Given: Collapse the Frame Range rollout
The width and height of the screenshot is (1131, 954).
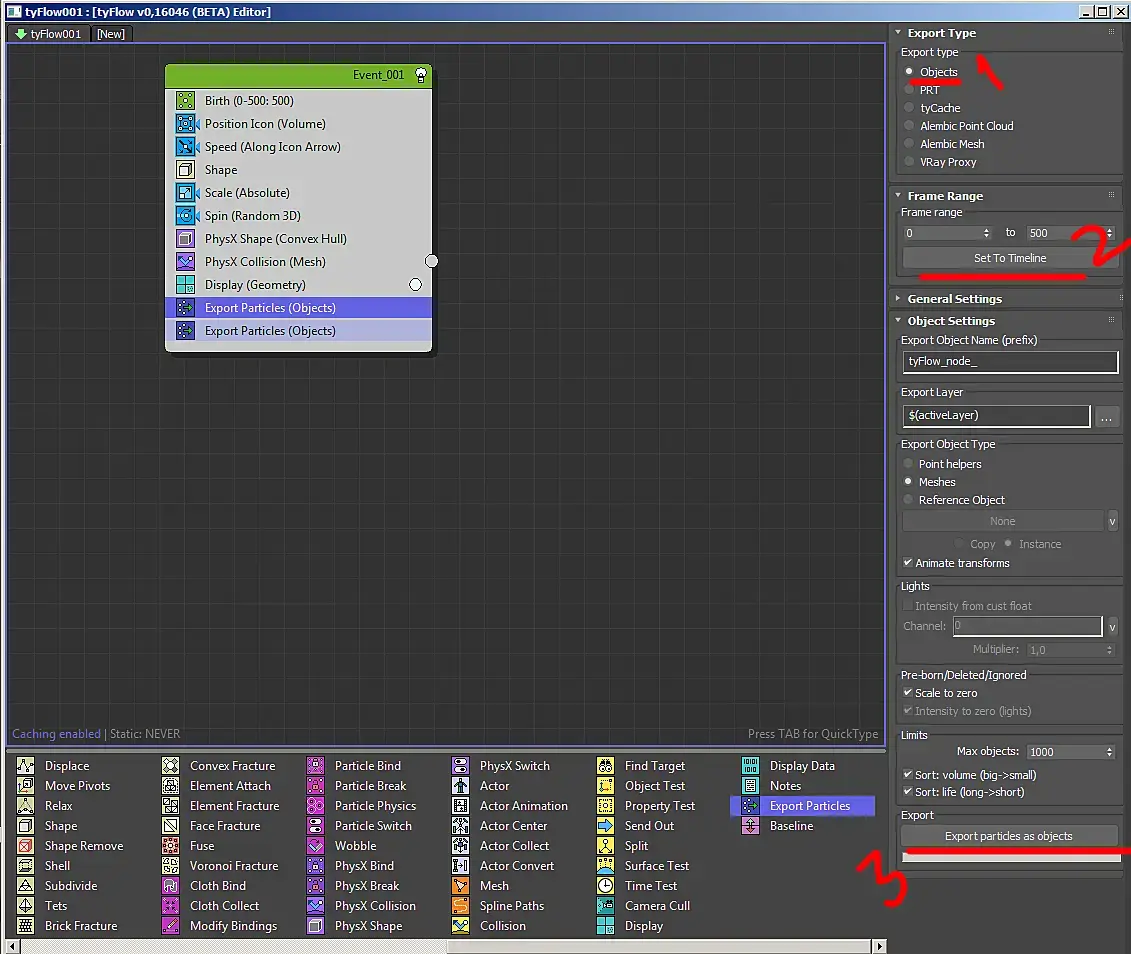Looking at the screenshot, I should point(898,195).
